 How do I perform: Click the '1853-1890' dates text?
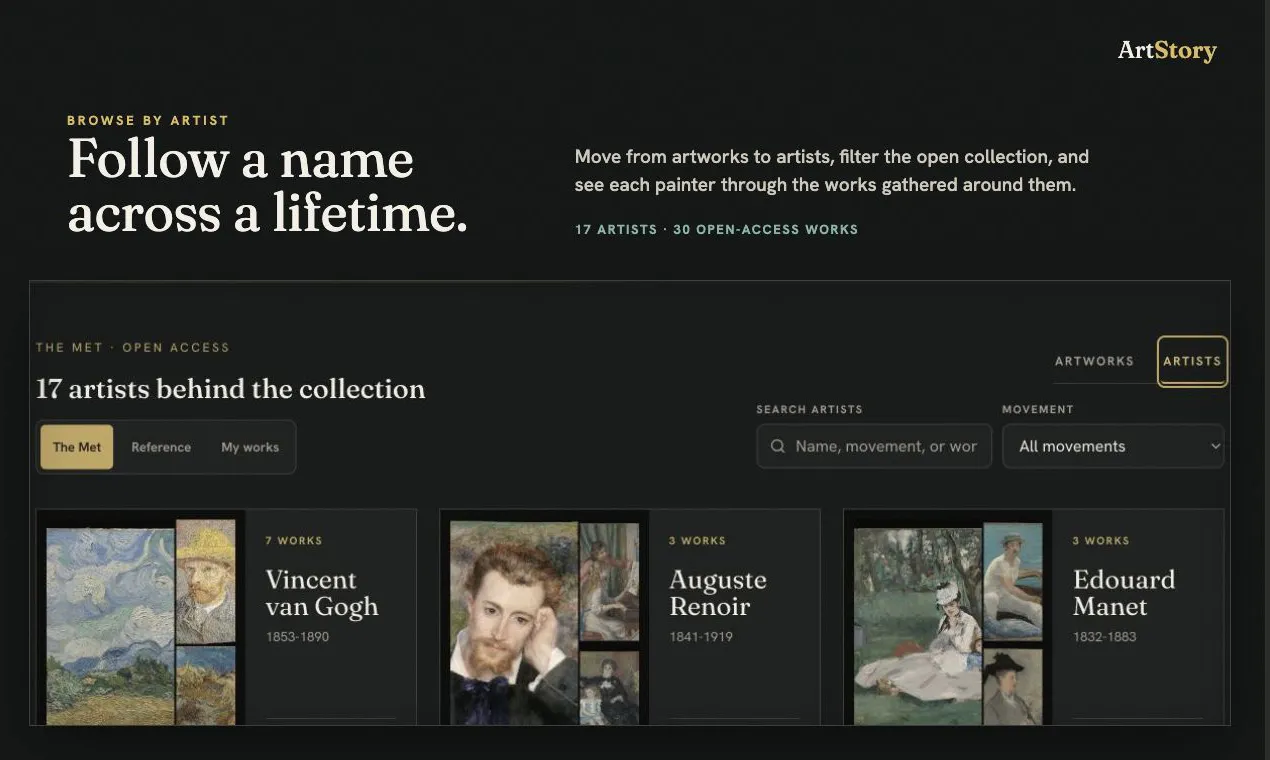(297, 637)
